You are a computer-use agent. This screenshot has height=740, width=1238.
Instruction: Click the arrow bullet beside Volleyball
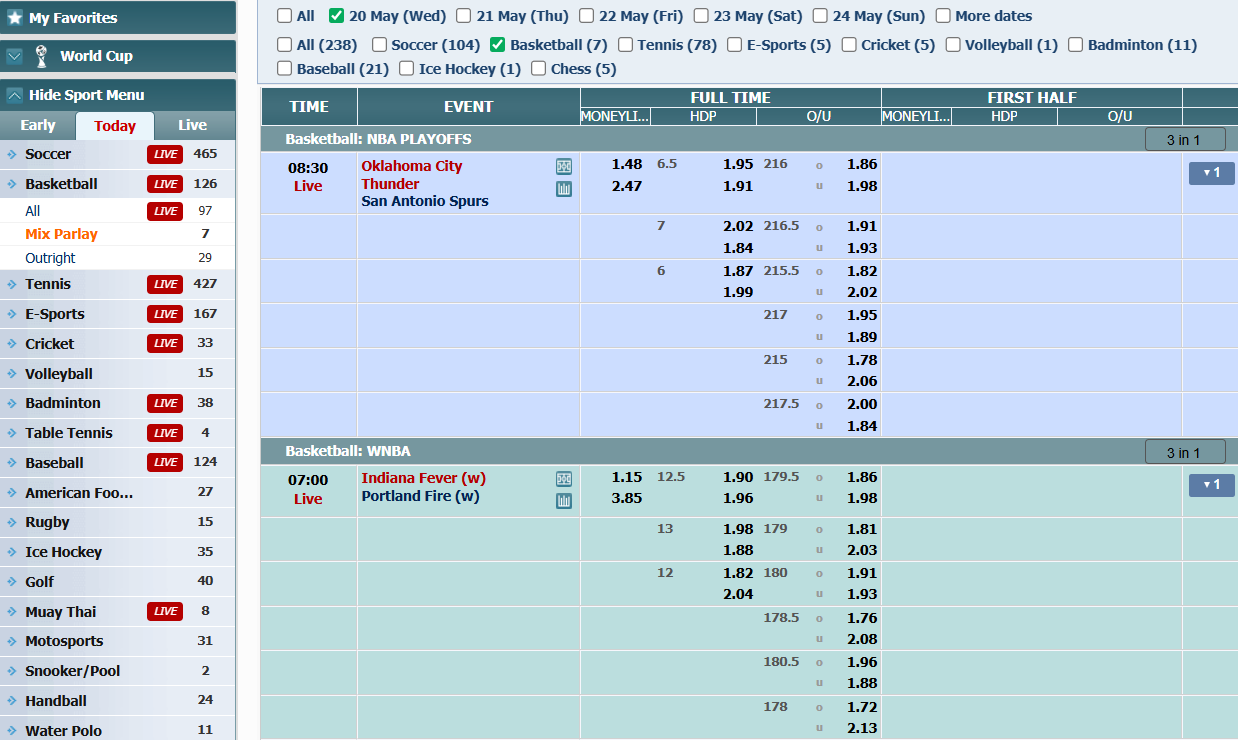pos(11,374)
